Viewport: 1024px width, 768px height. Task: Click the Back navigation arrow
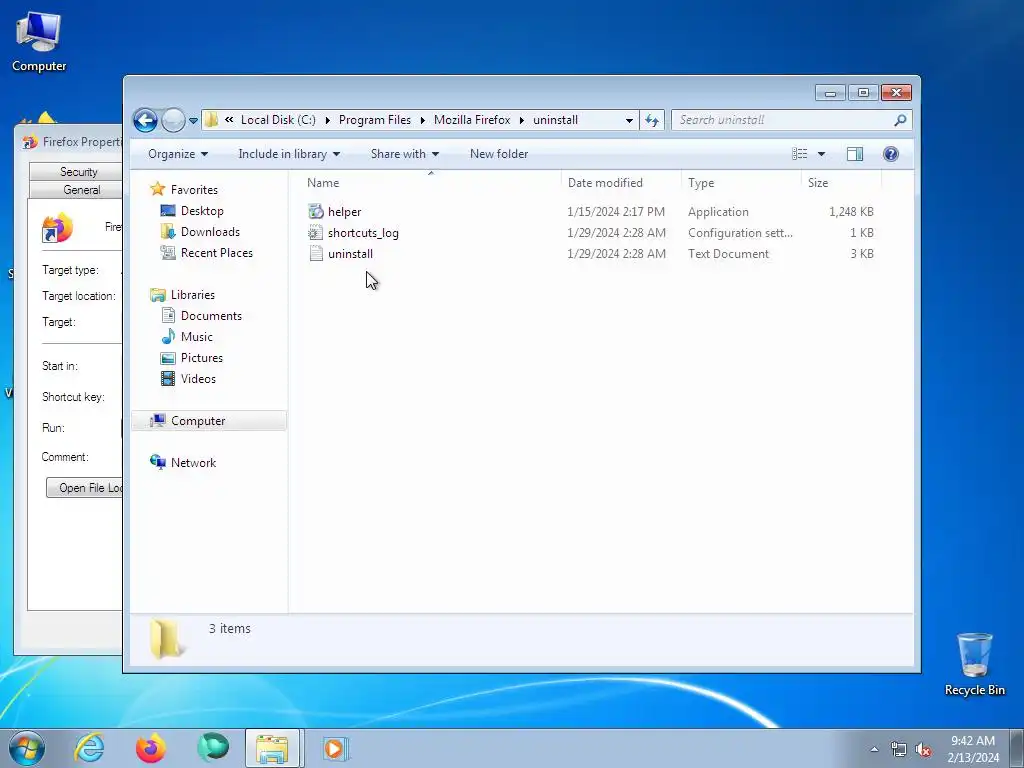point(145,120)
